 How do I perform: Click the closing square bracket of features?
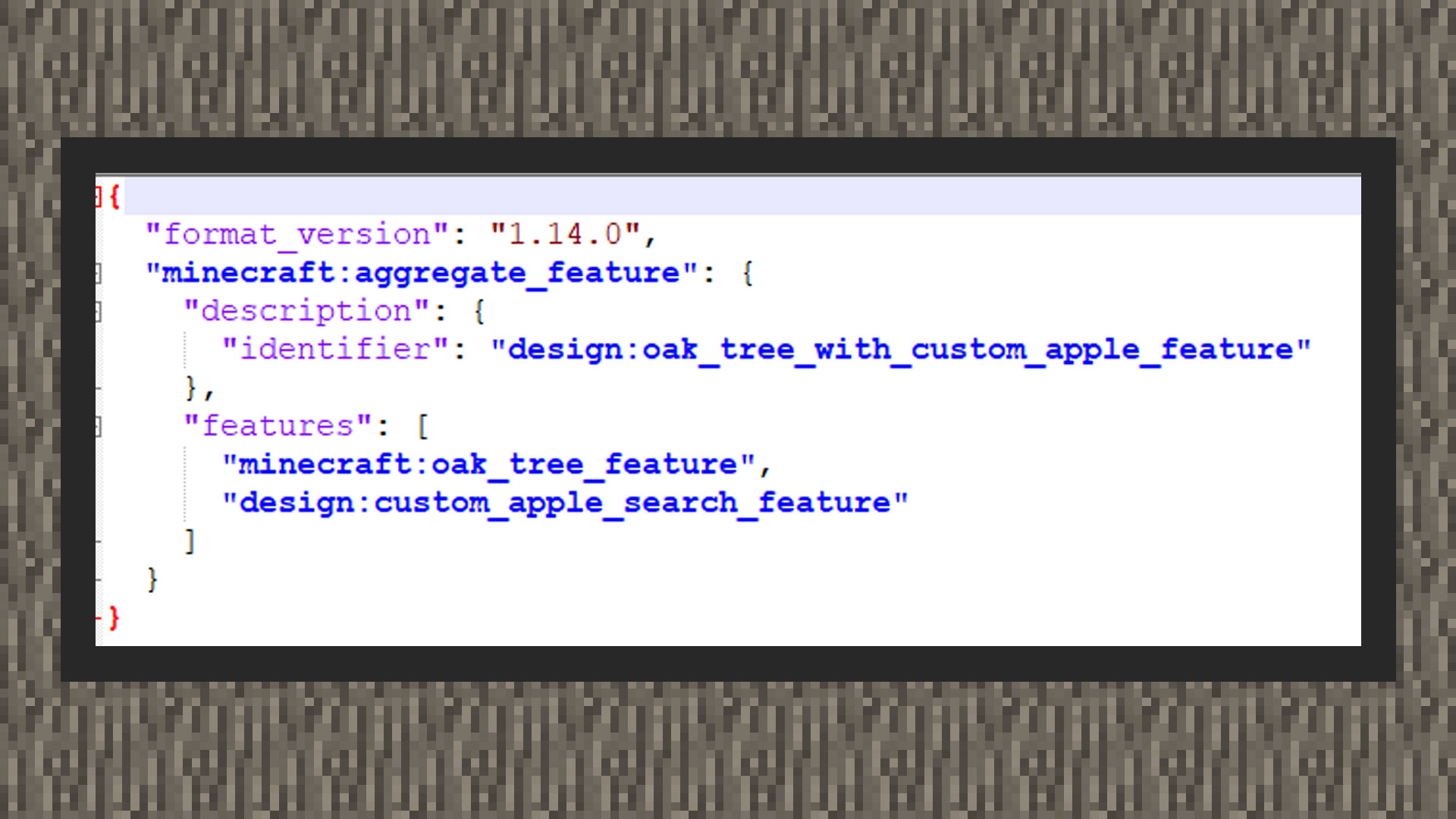190,541
